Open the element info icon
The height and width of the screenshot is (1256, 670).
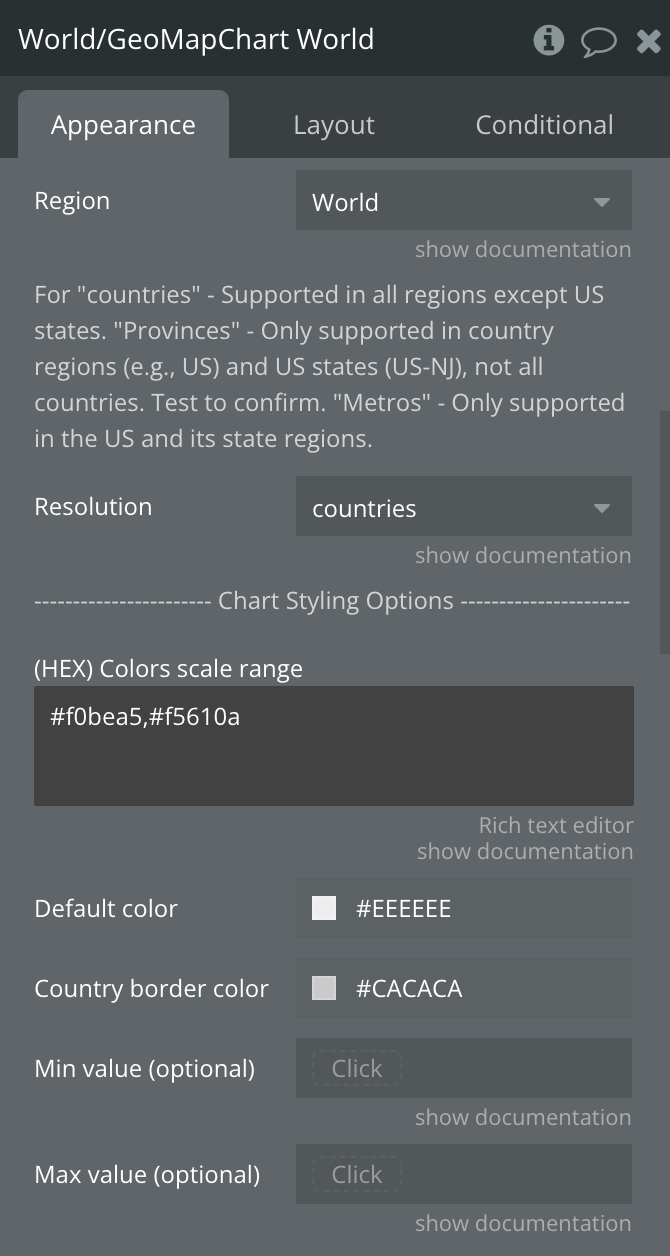[548, 40]
